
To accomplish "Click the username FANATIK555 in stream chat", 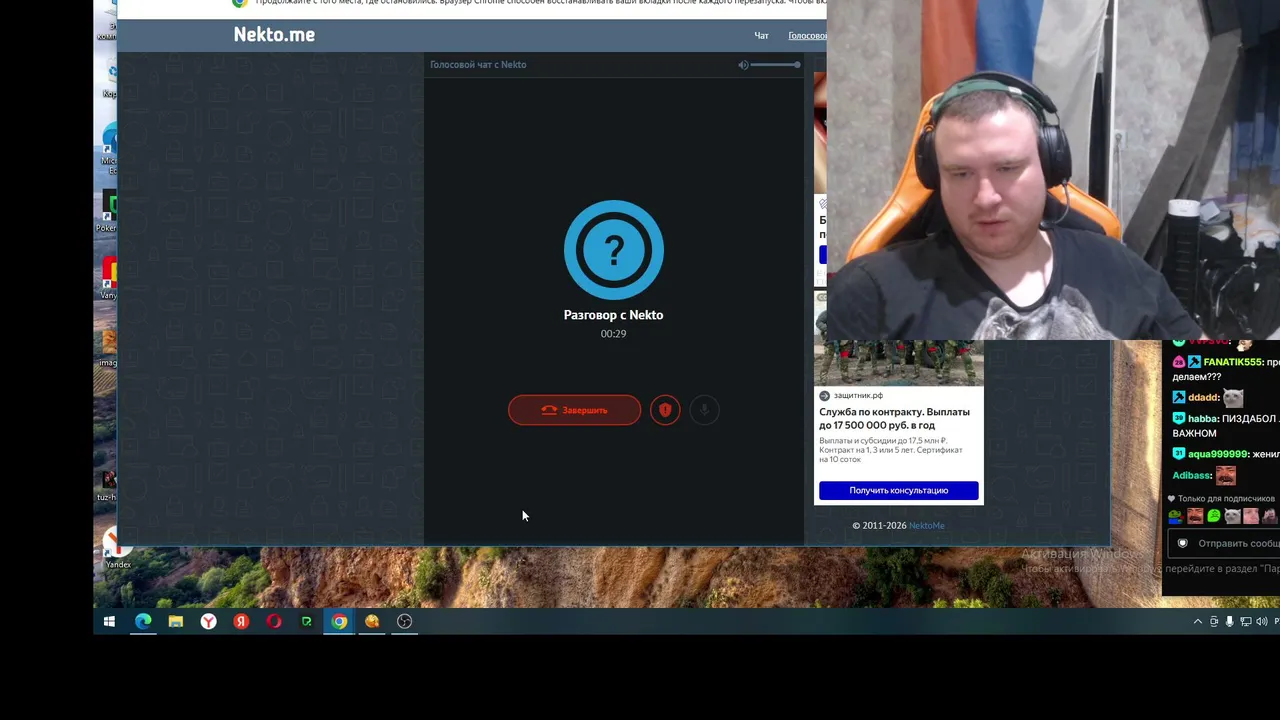I will pyautogui.click(x=1232, y=362).
